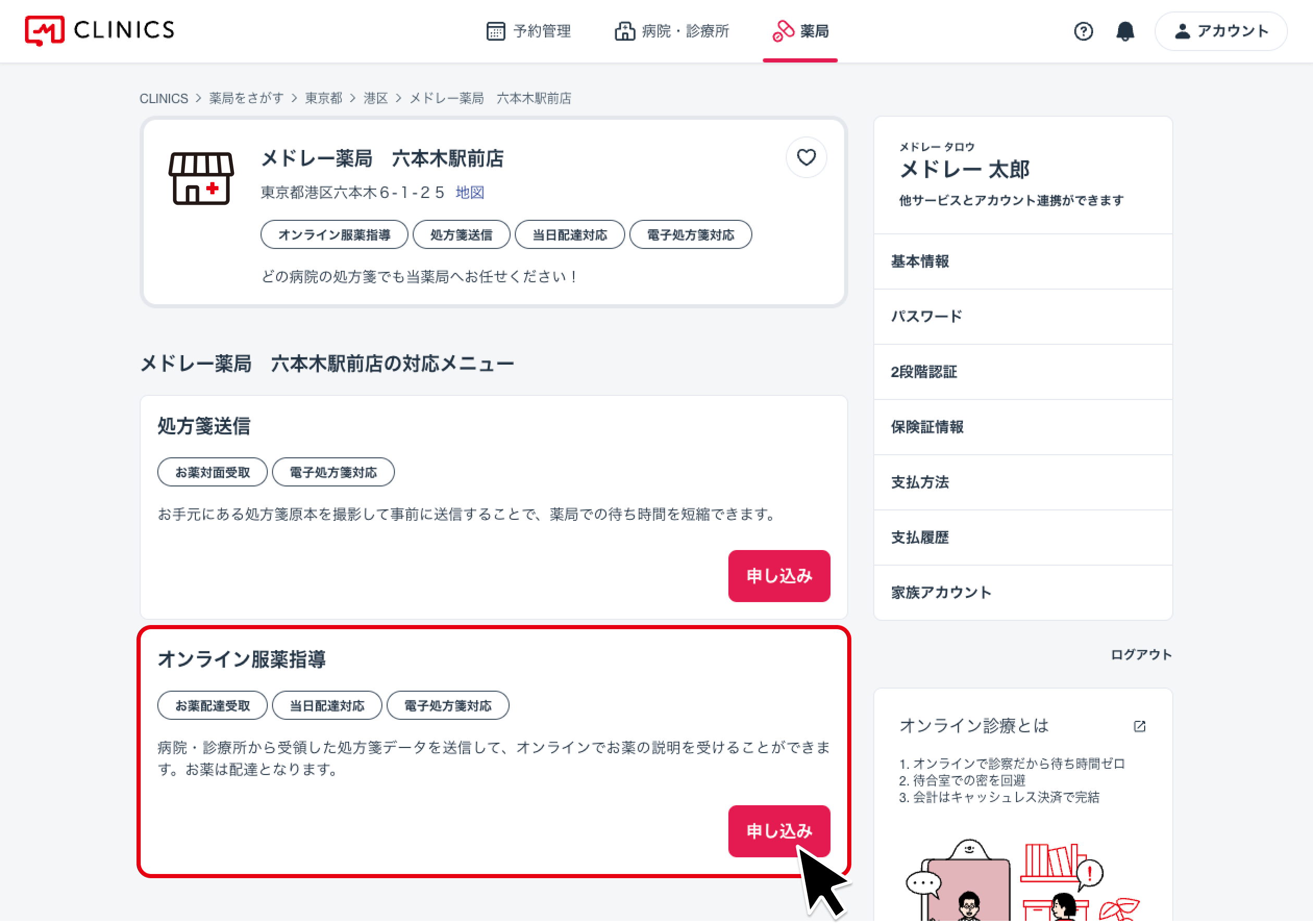
Task: Toggle the favorite heart for the pharmacy
Action: click(806, 157)
